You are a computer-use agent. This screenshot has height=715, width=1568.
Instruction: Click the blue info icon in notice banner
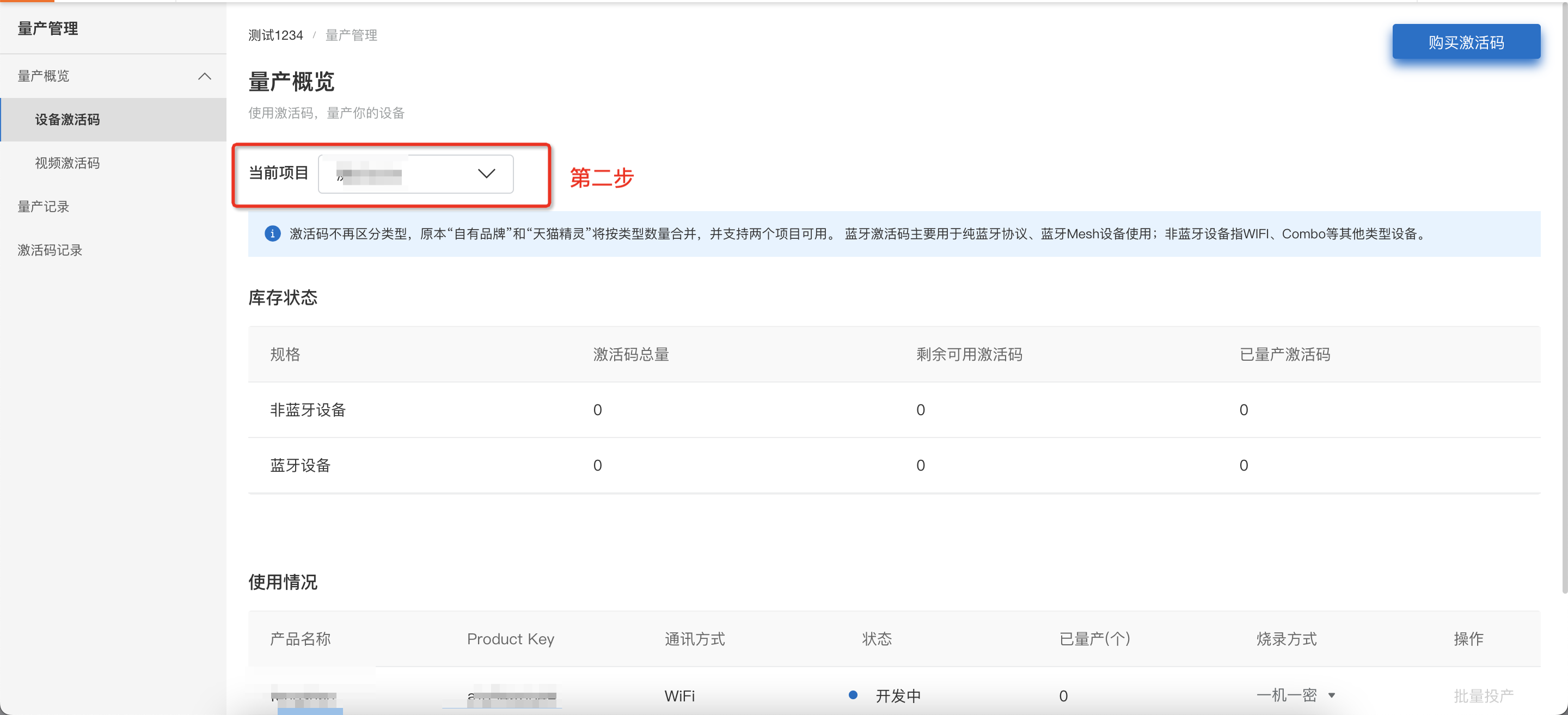pyautogui.click(x=273, y=233)
